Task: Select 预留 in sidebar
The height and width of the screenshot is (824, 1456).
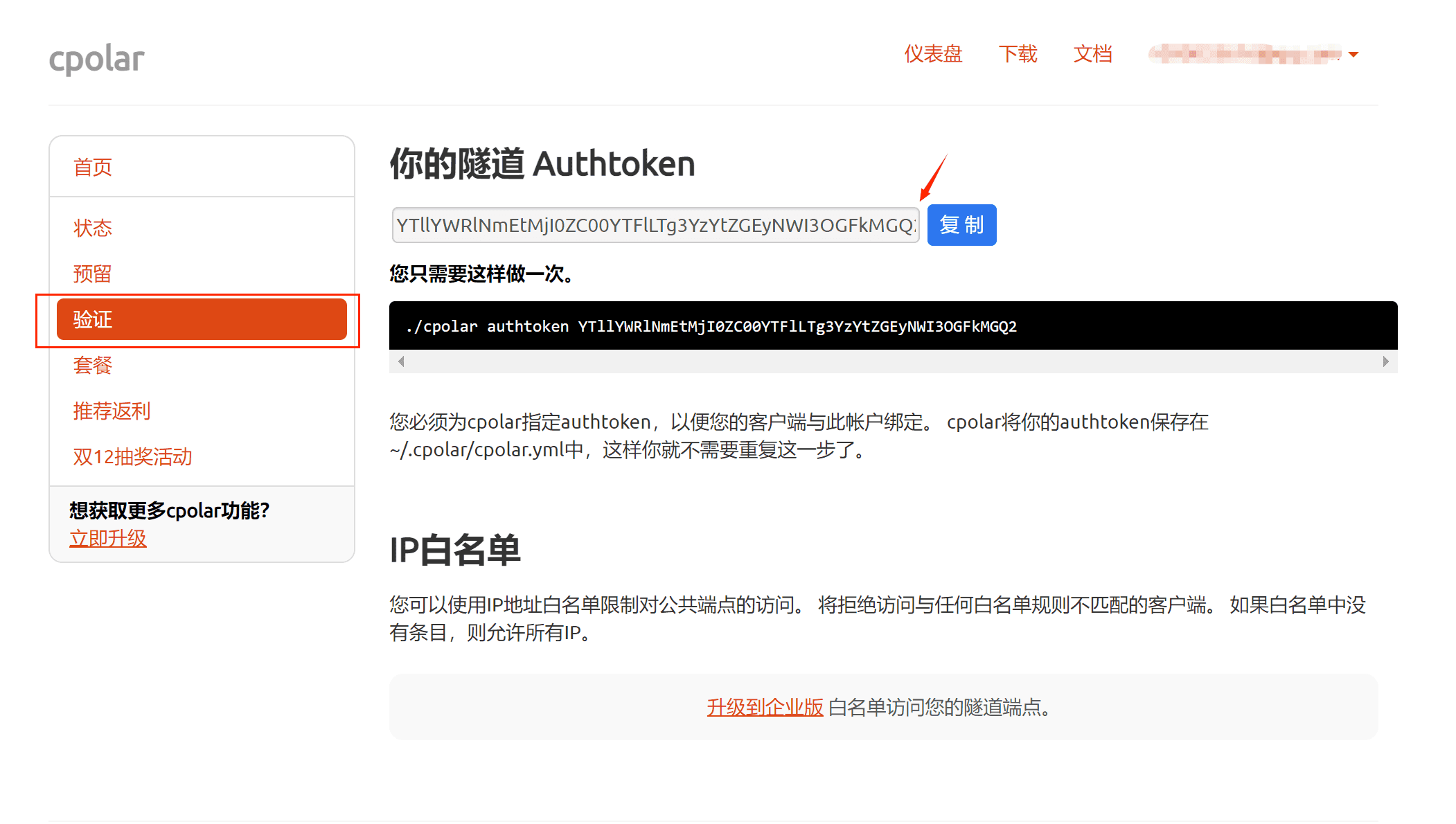Action: (x=93, y=274)
